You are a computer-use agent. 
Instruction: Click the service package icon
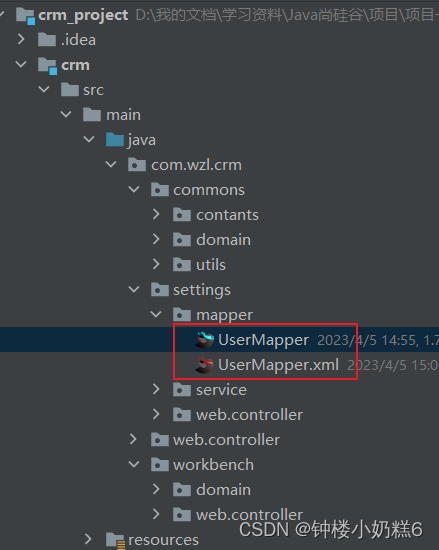coord(182,390)
